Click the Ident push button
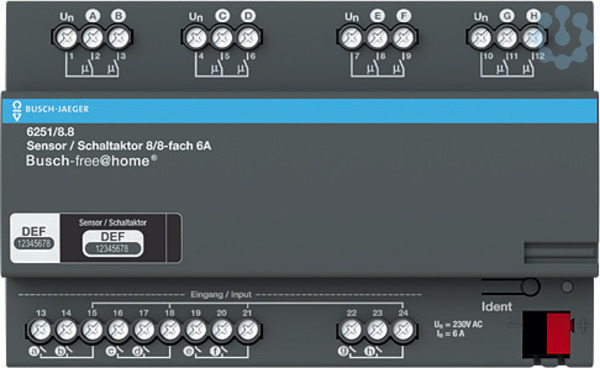 click(530, 287)
